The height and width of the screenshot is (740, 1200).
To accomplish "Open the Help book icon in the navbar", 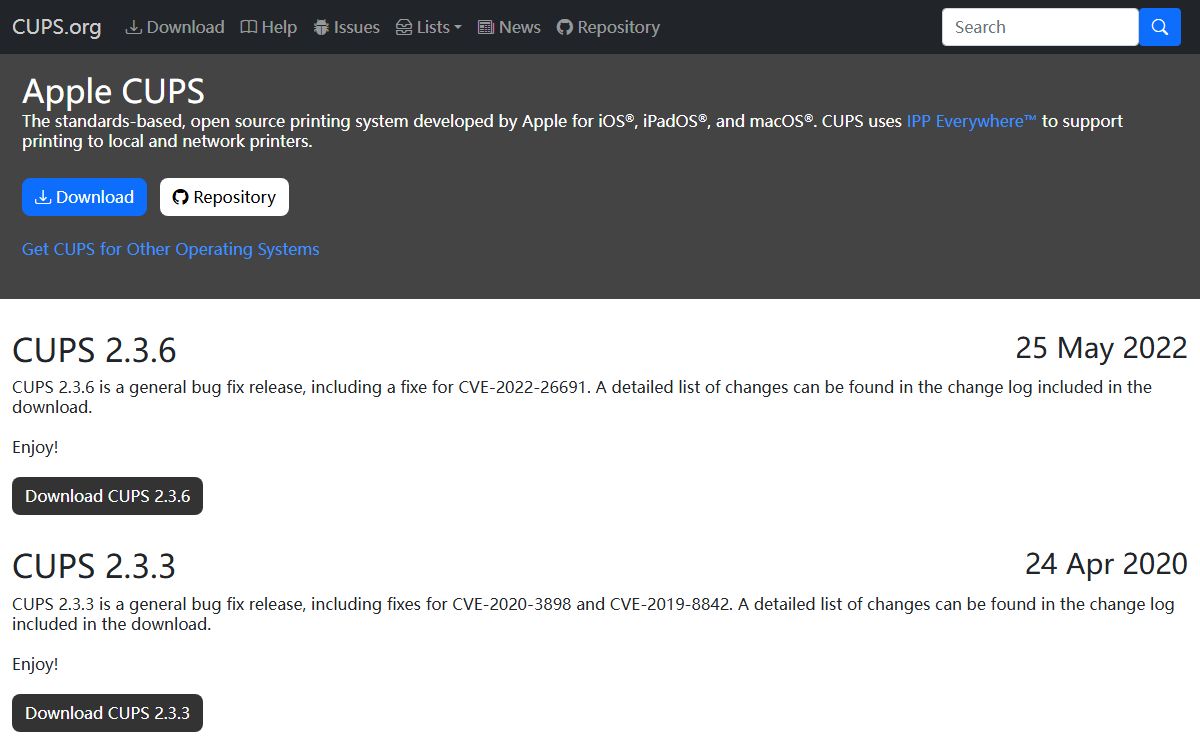I will (x=249, y=27).
